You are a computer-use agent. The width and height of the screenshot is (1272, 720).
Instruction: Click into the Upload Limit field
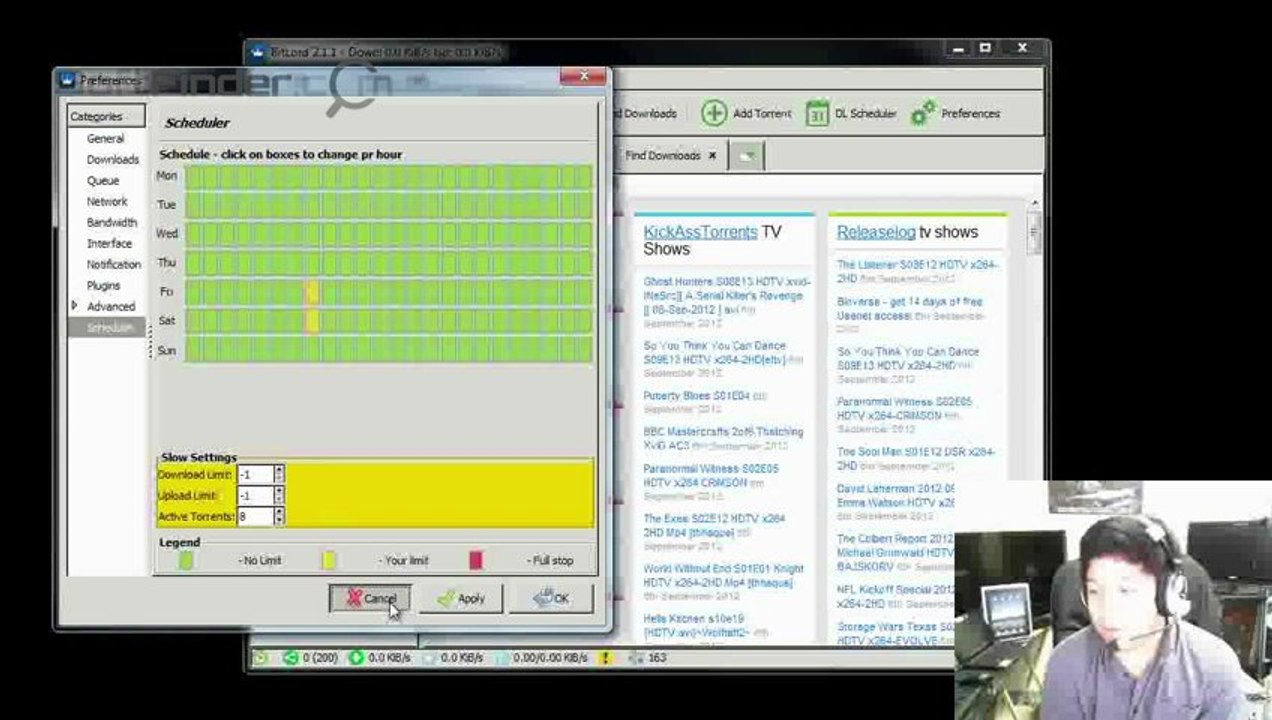click(255, 495)
